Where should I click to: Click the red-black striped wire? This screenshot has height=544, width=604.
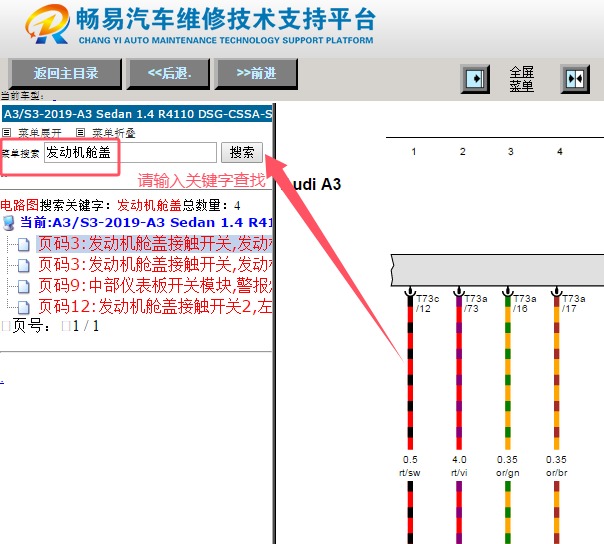click(x=410, y=372)
